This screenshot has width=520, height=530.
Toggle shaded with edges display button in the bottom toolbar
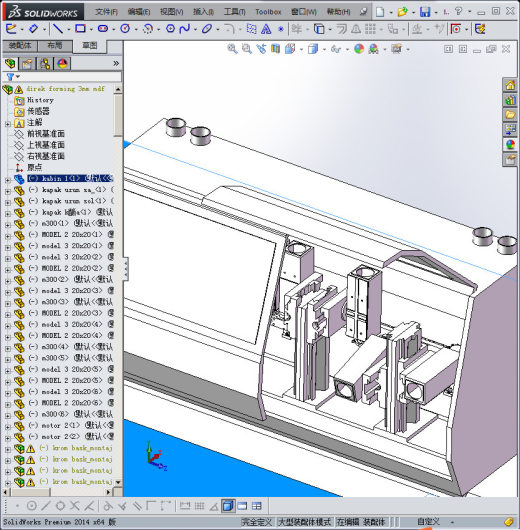pyautogui.click(x=228, y=506)
